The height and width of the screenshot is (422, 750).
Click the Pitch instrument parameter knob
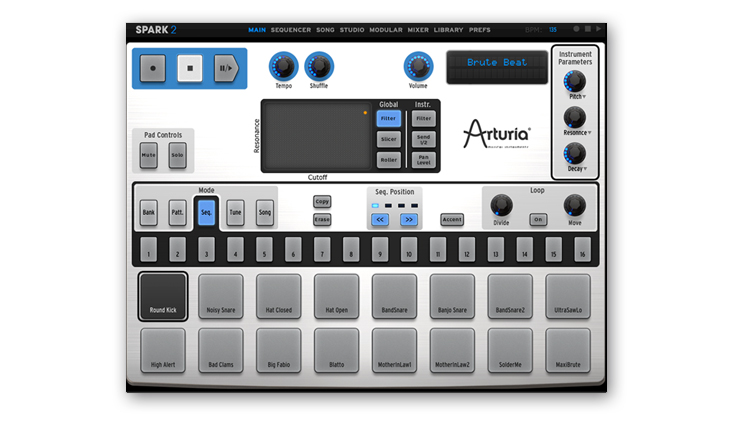tap(574, 81)
